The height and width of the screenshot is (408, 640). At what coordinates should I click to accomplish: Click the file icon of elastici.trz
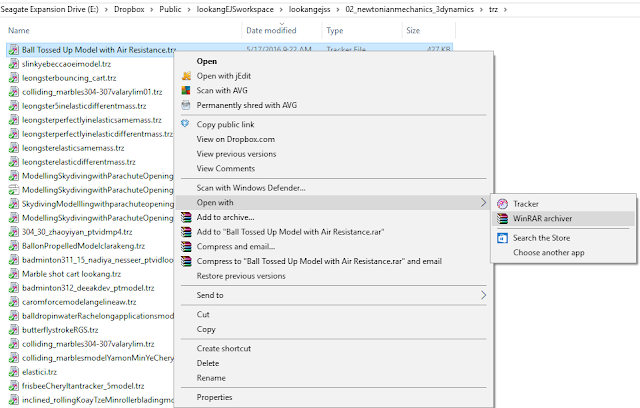(14, 372)
